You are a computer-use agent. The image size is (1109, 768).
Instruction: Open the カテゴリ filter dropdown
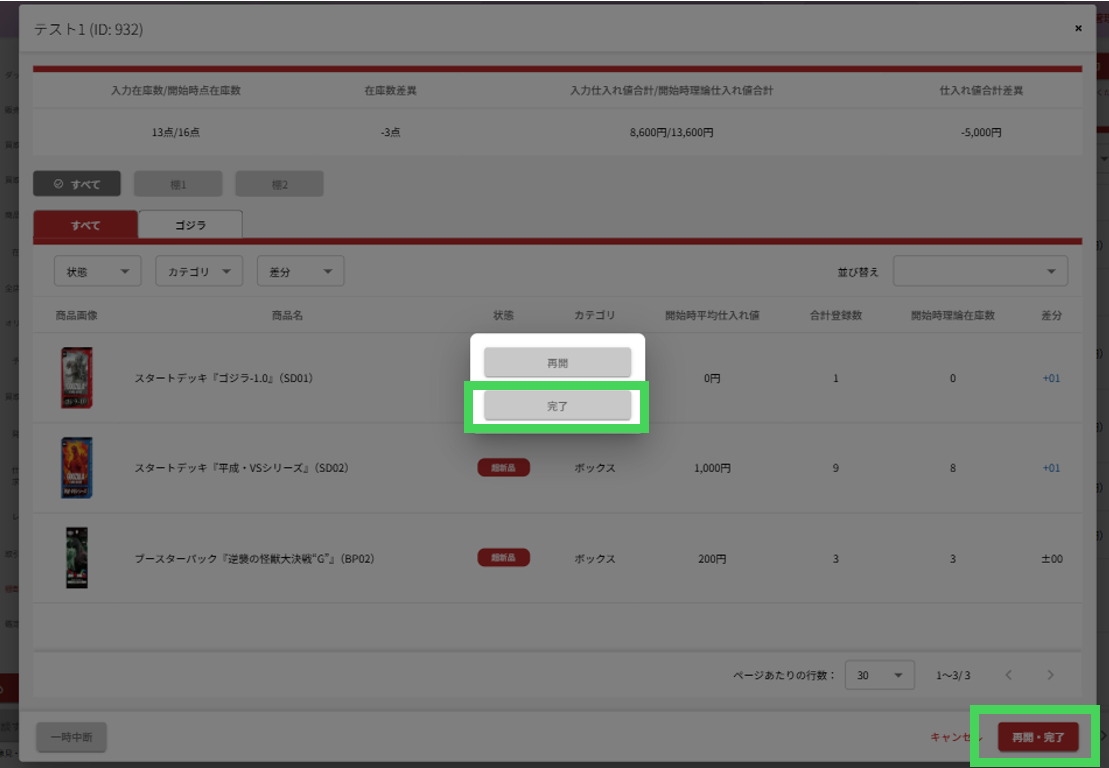pos(199,271)
